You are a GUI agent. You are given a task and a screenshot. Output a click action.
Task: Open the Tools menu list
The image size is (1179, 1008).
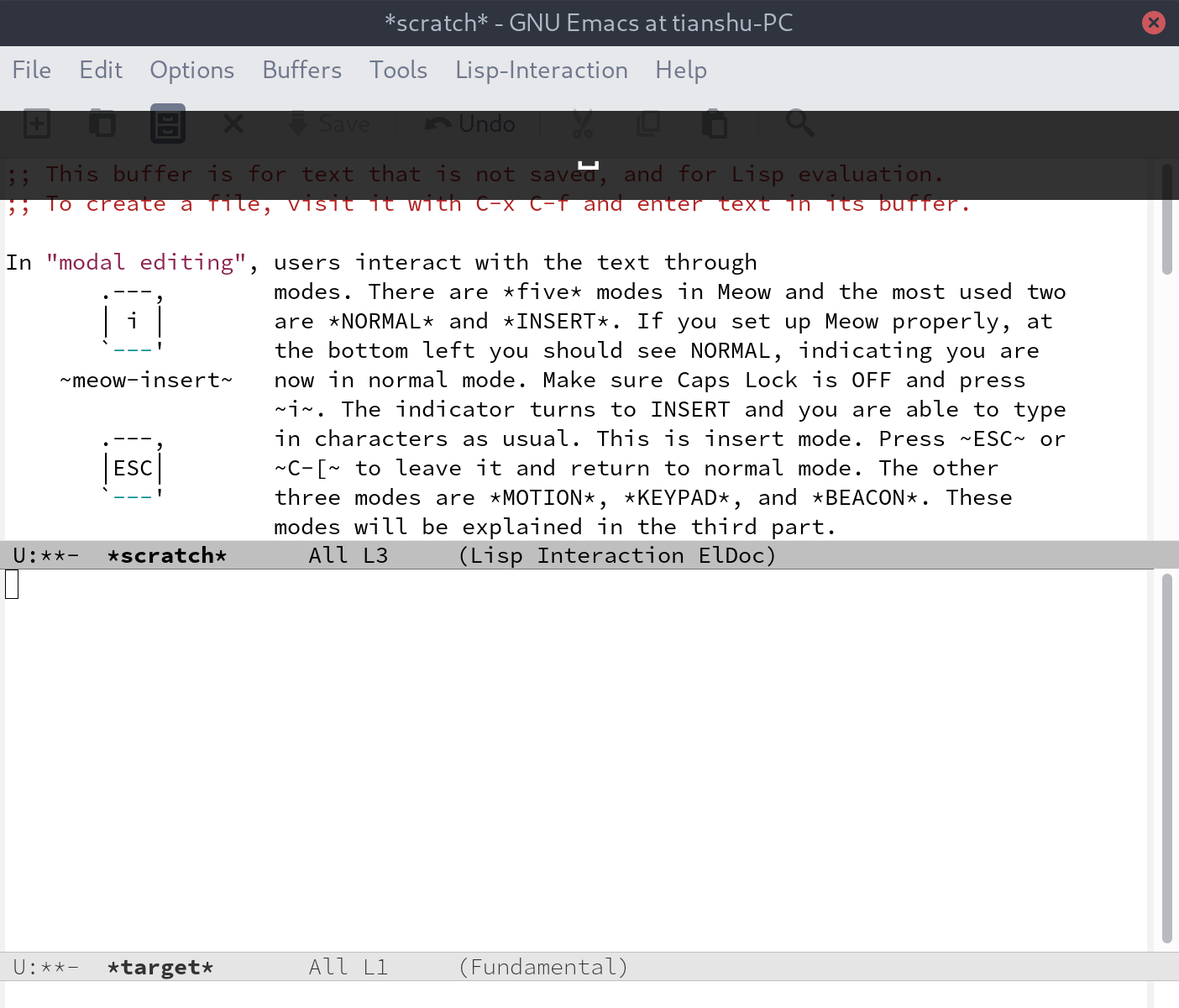(x=398, y=71)
